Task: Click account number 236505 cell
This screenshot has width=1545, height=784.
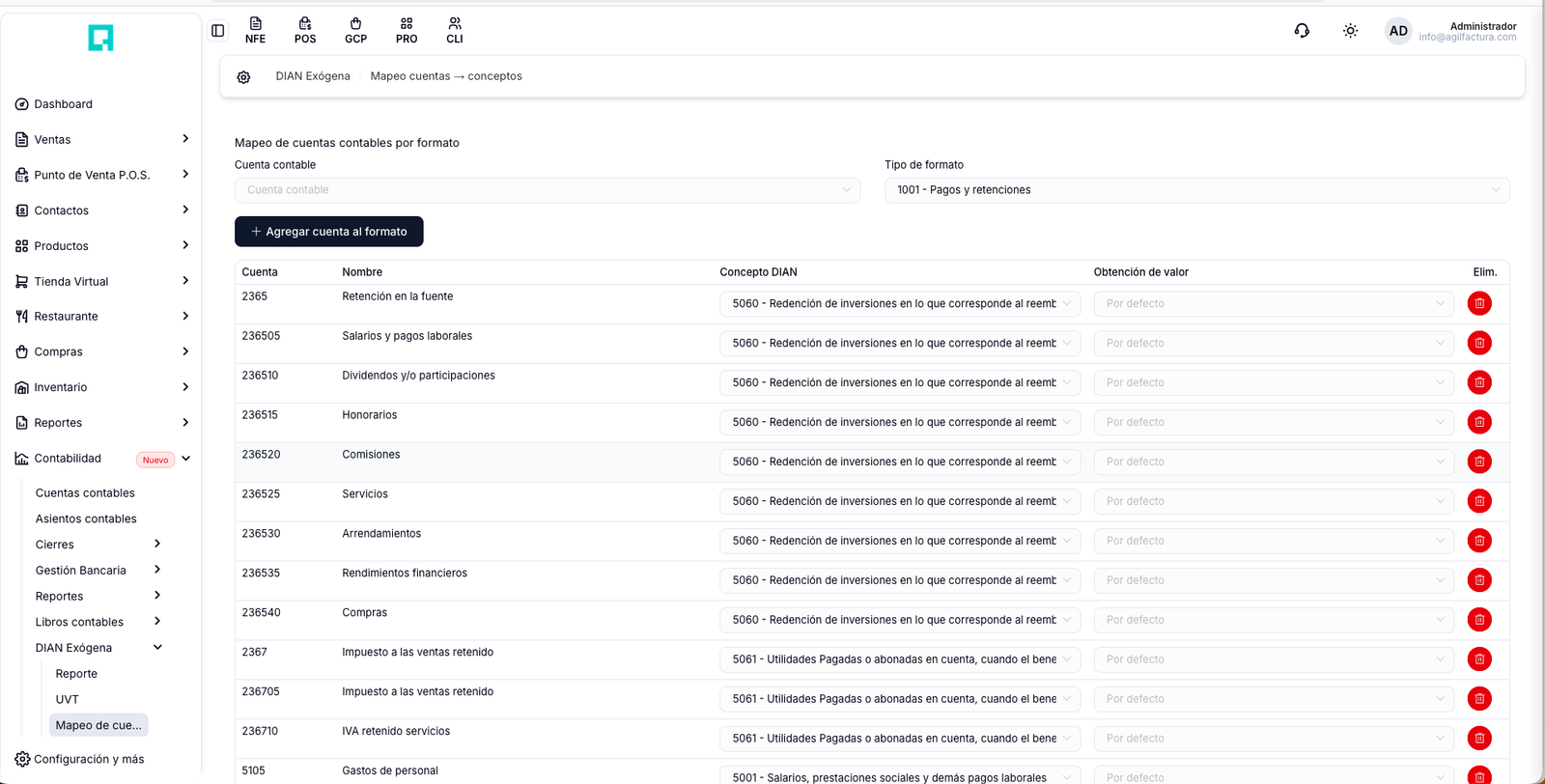Action: click(x=261, y=336)
